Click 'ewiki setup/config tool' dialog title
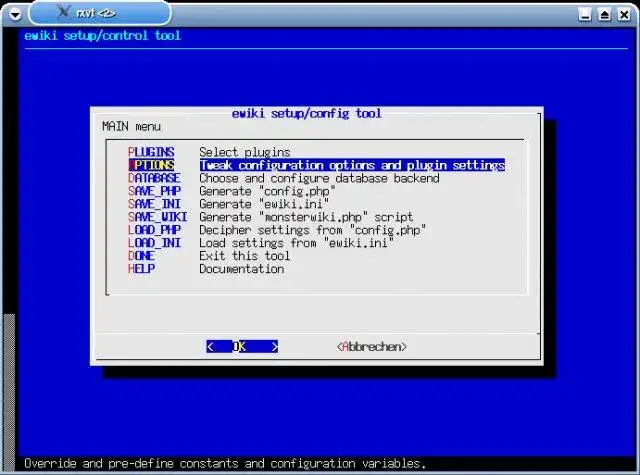 307,113
